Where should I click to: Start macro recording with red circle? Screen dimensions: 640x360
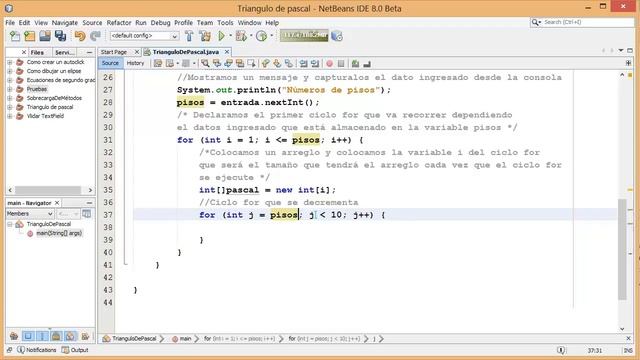[329, 63]
